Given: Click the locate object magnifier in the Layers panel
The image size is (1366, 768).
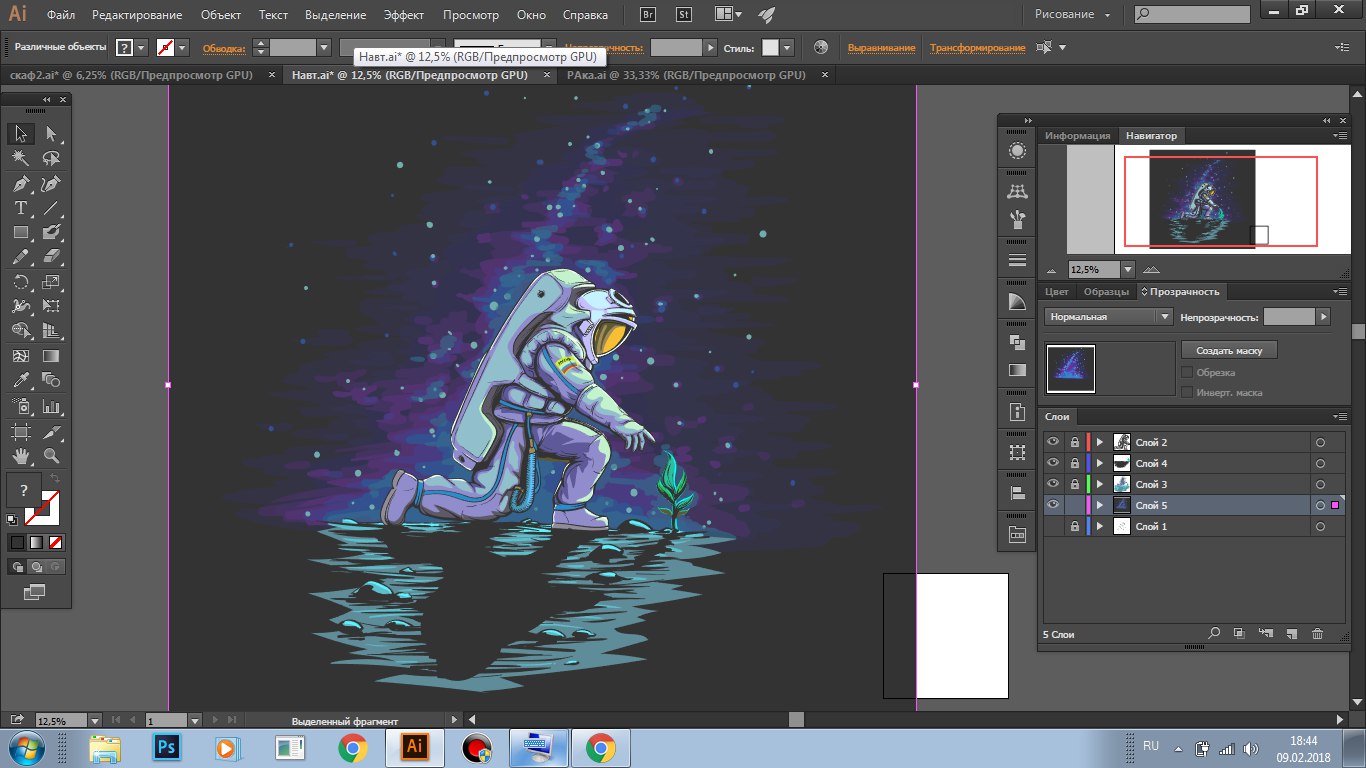Looking at the screenshot, I should (x=1214, y=634).
